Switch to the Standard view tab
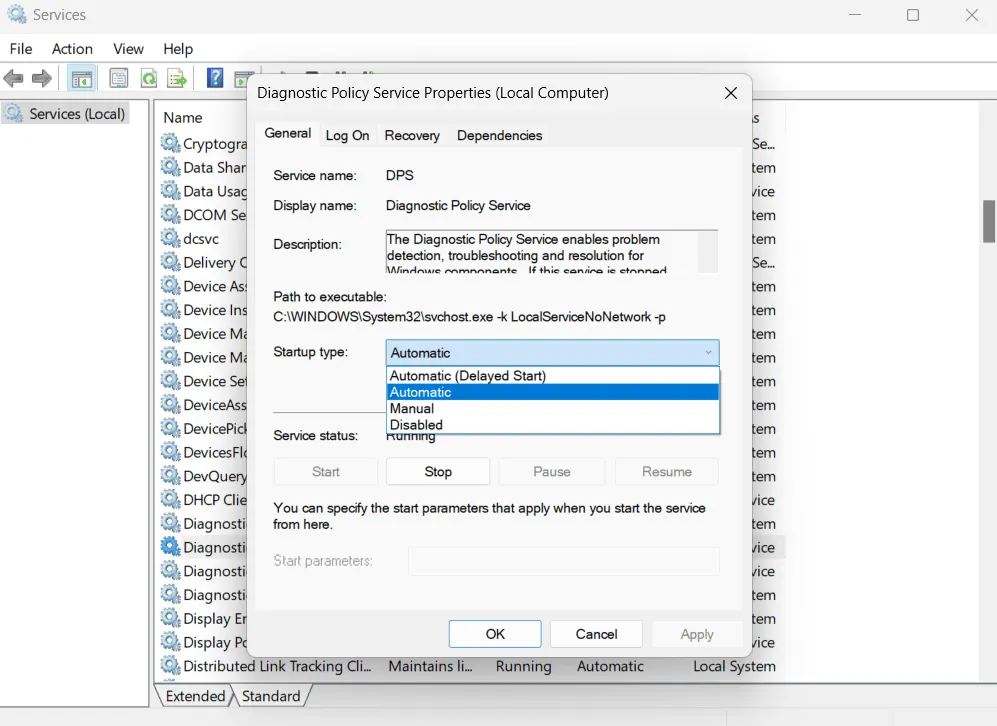Viewport: 997px width, 726px height. (x=271, y=696)
